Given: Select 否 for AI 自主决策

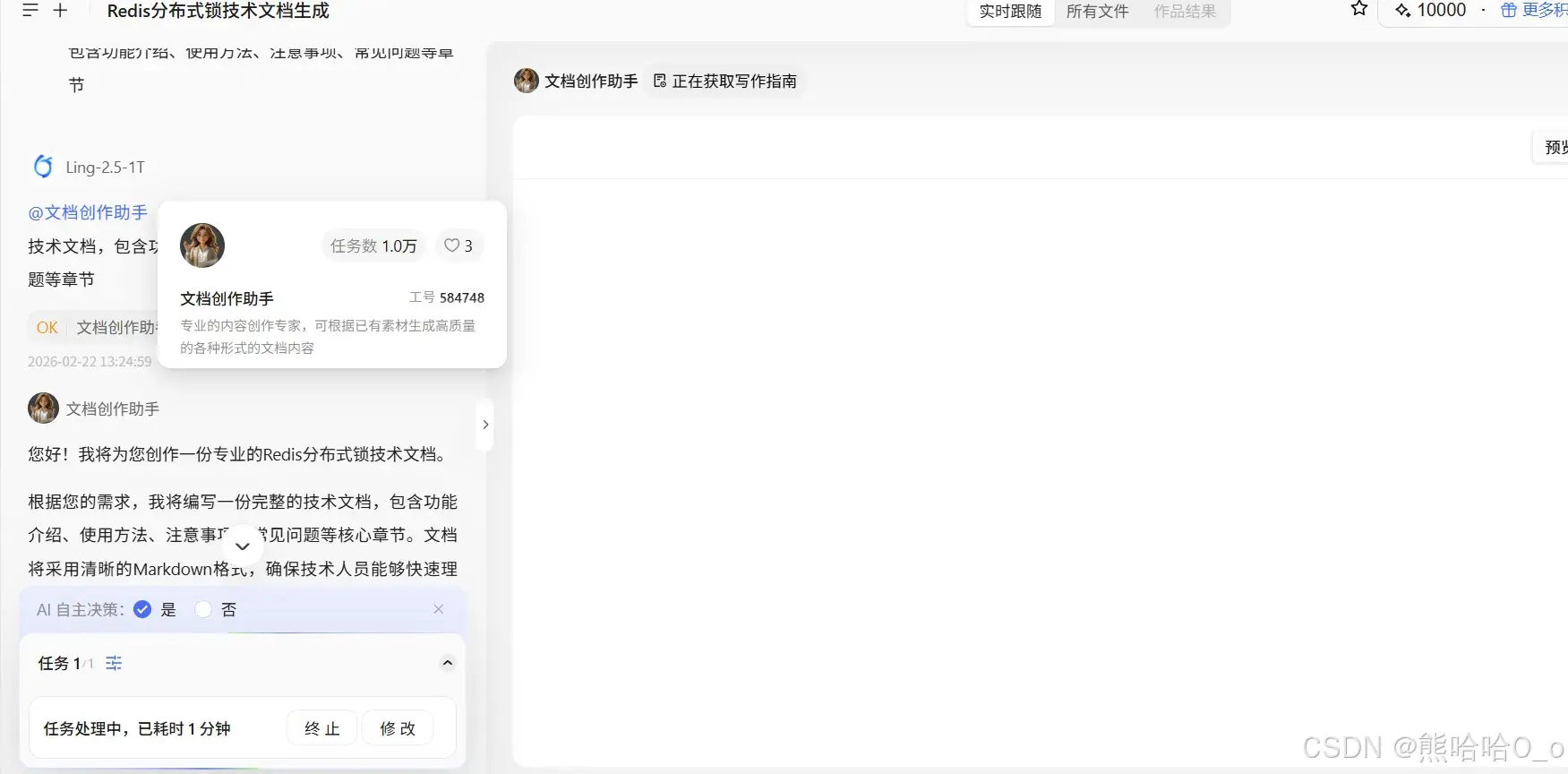Looking at the screenshot, I should tap(203, 609).
